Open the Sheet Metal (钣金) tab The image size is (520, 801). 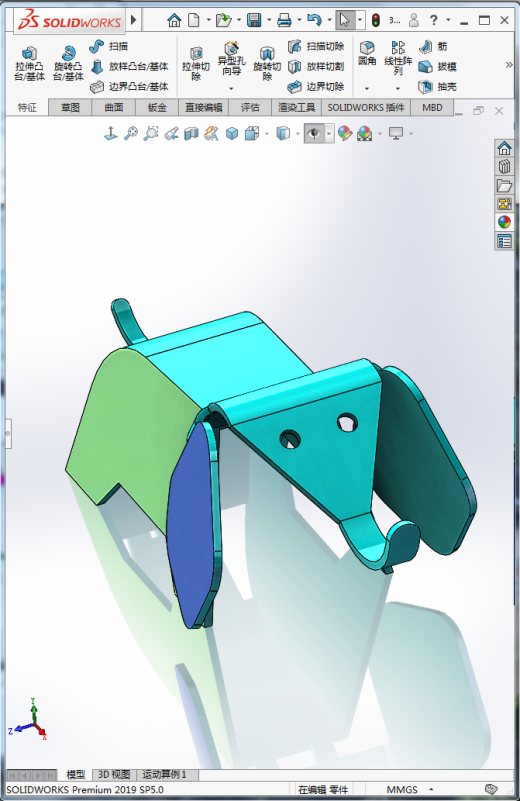(157, 107)
